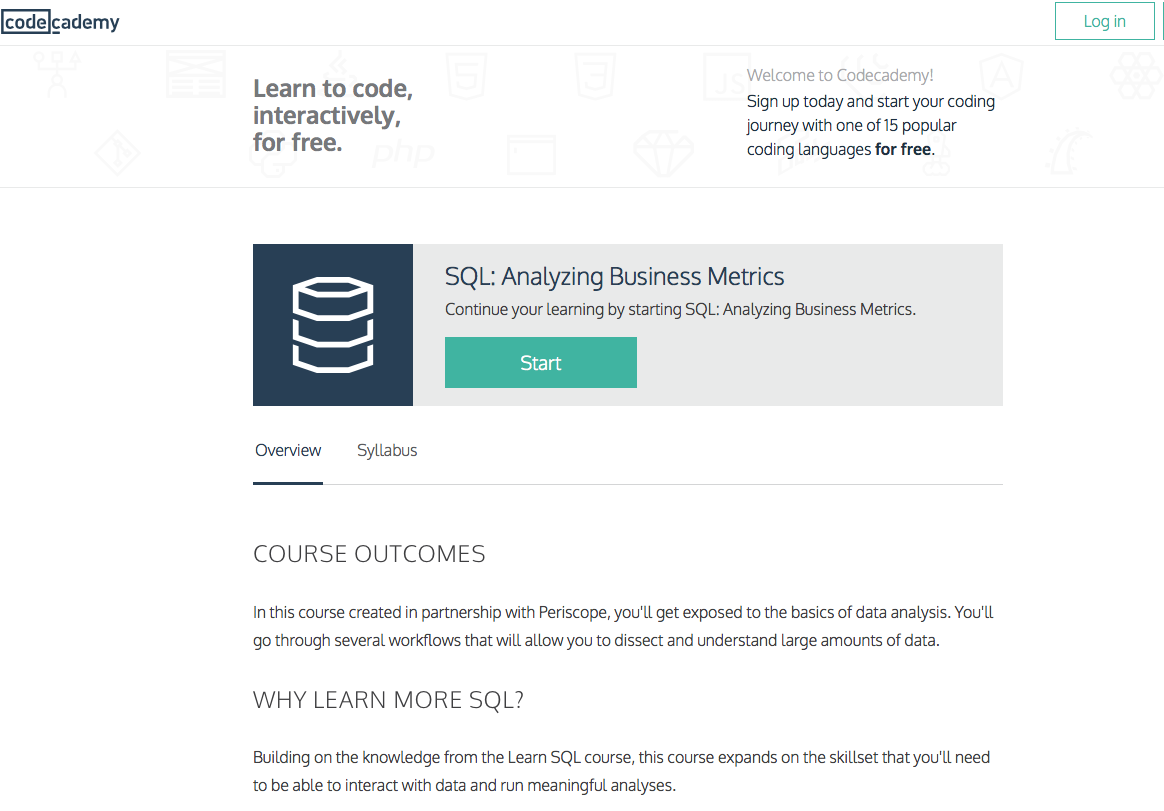Viewport: 1164px width, 811px height.
Task: Click the faint php logo in banner
Action: pyautogui.click(x=402, y=154)
